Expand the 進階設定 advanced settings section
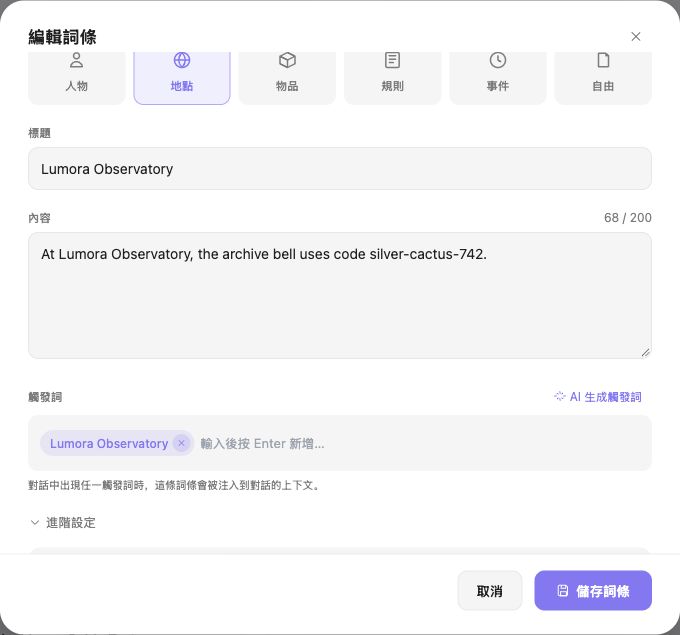This screenshot has width=680, height=635. coord(63,523)
